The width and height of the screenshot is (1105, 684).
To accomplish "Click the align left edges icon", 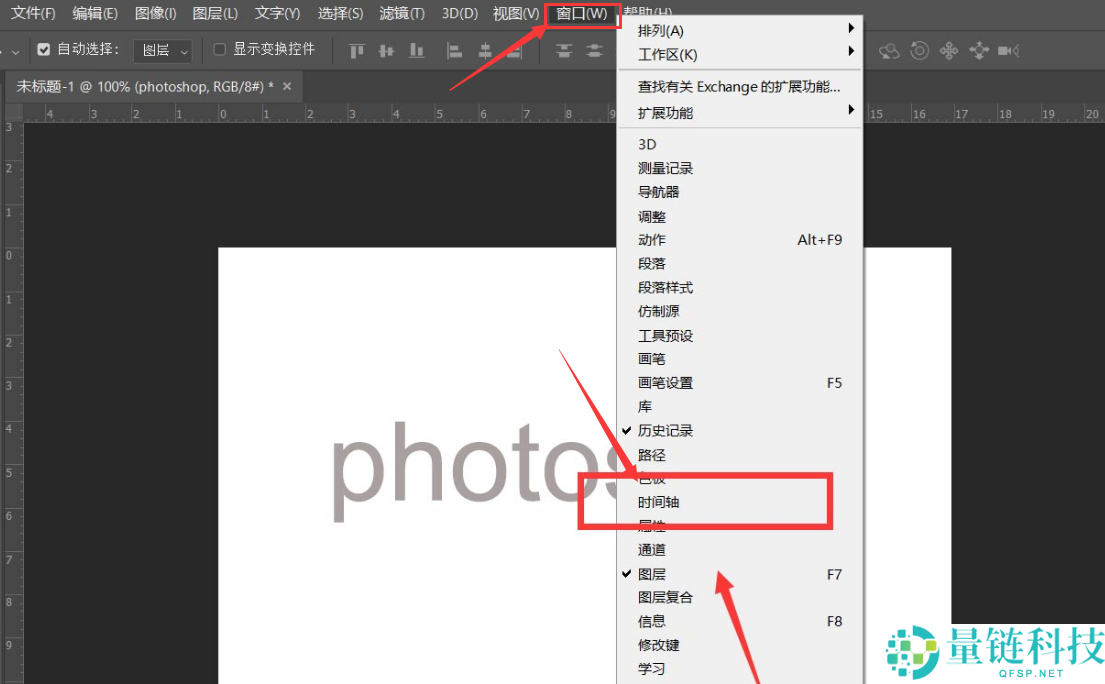I will tap(455, 50).
